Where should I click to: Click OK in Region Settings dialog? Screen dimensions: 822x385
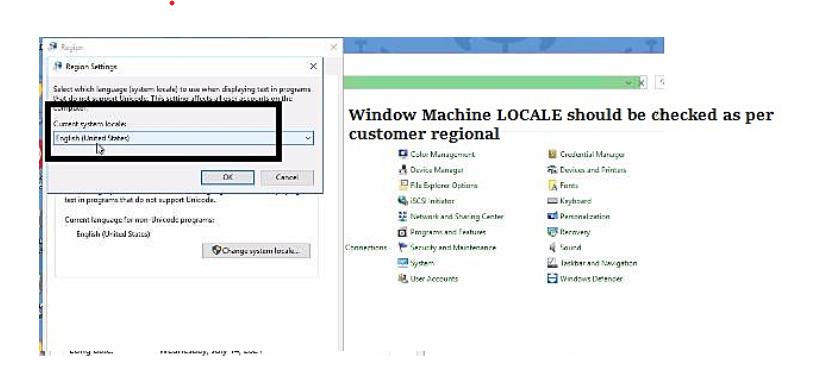click(228, 177)
